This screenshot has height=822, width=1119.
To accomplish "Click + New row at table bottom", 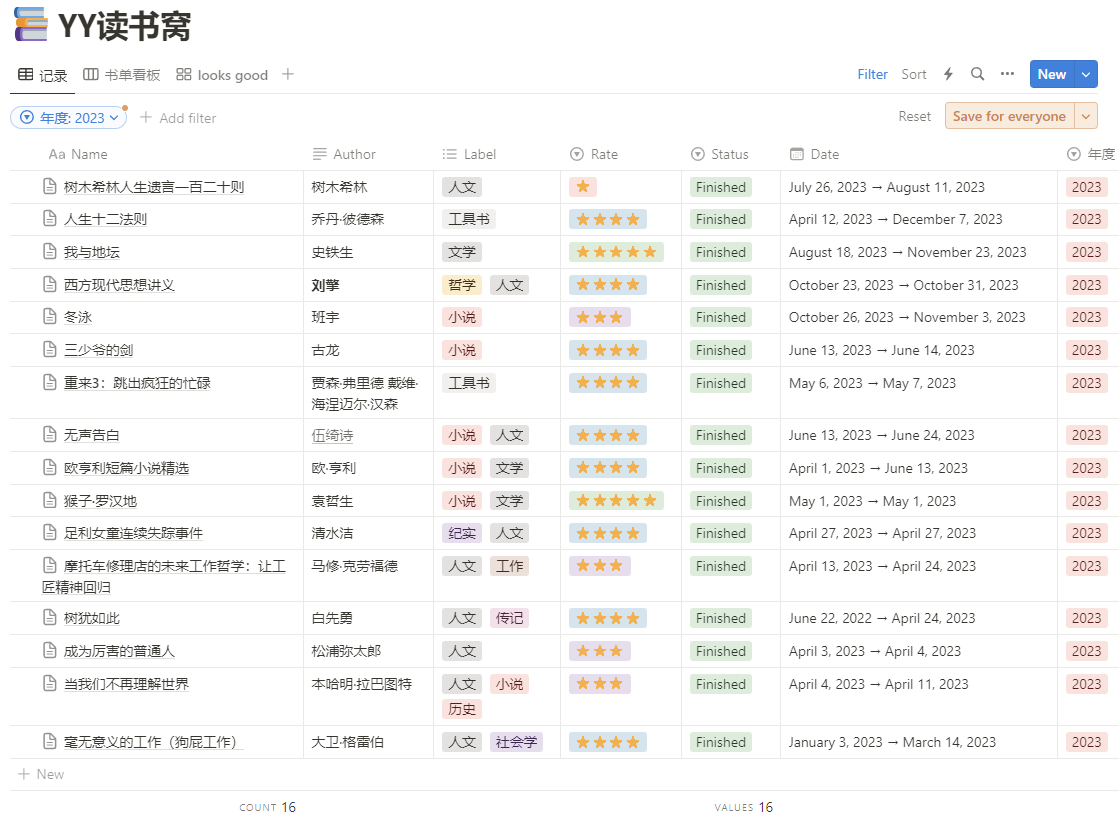I will pos(41,774).
